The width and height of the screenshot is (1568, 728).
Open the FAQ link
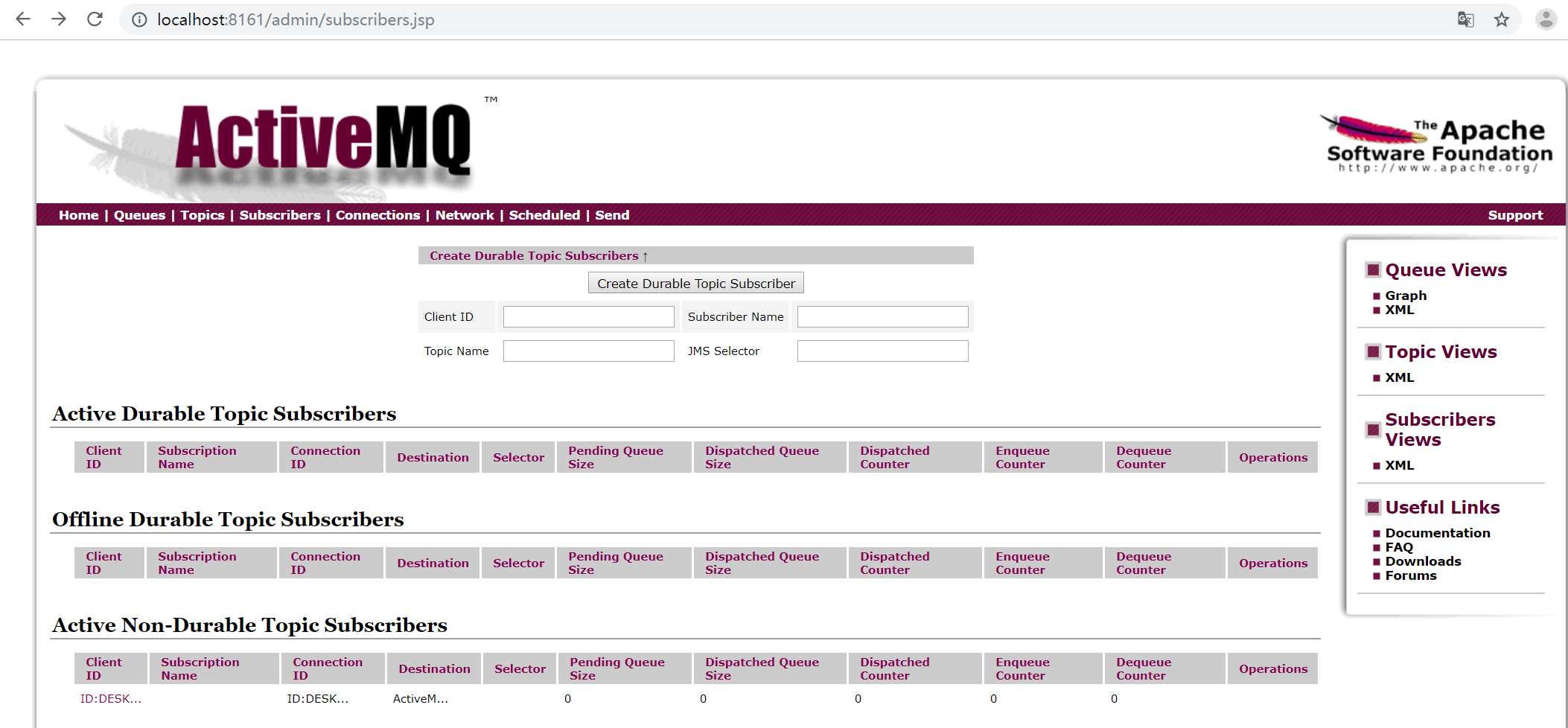coord(1399,547)
